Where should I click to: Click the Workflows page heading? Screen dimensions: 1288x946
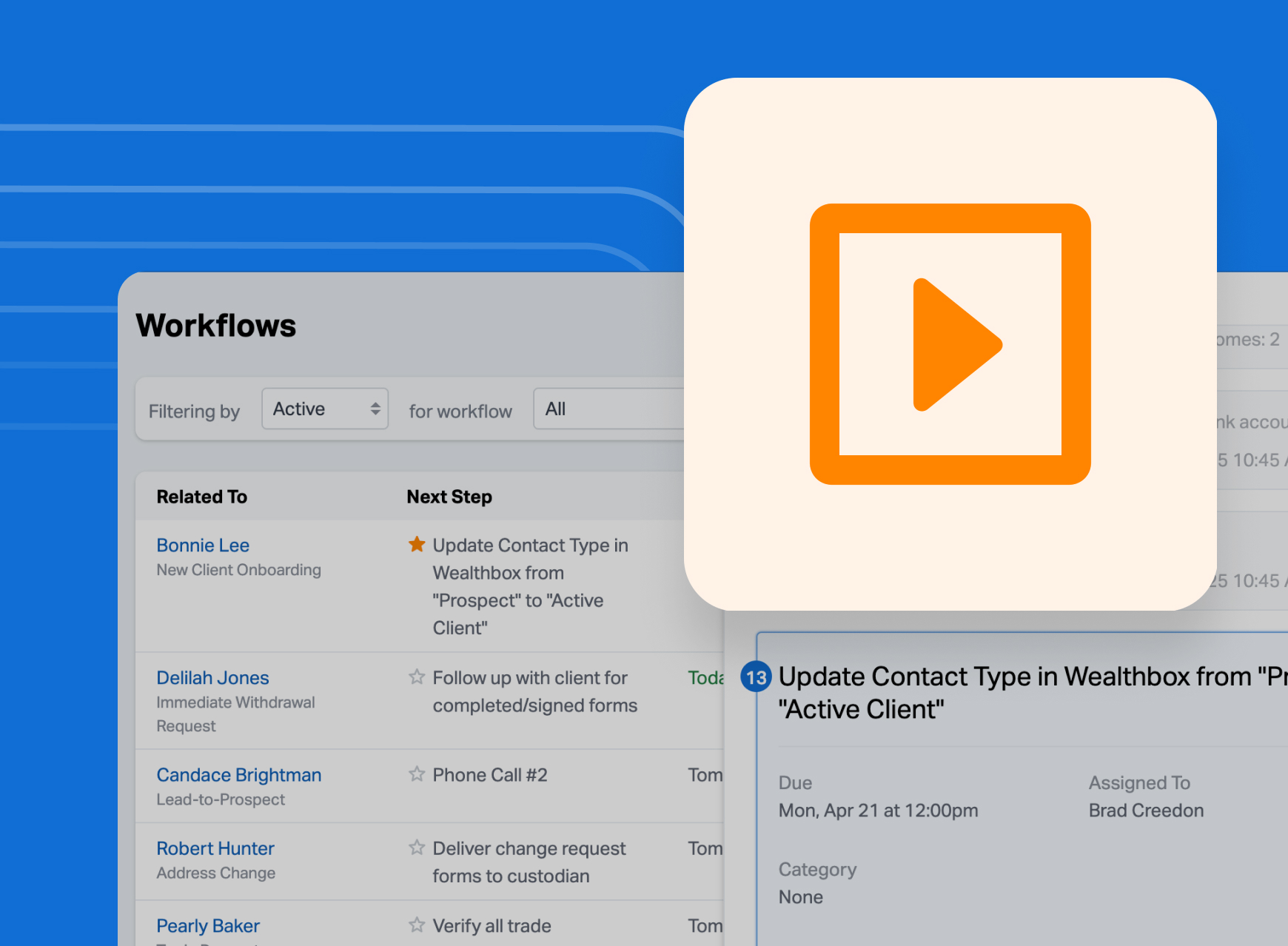tap(215, 326)
